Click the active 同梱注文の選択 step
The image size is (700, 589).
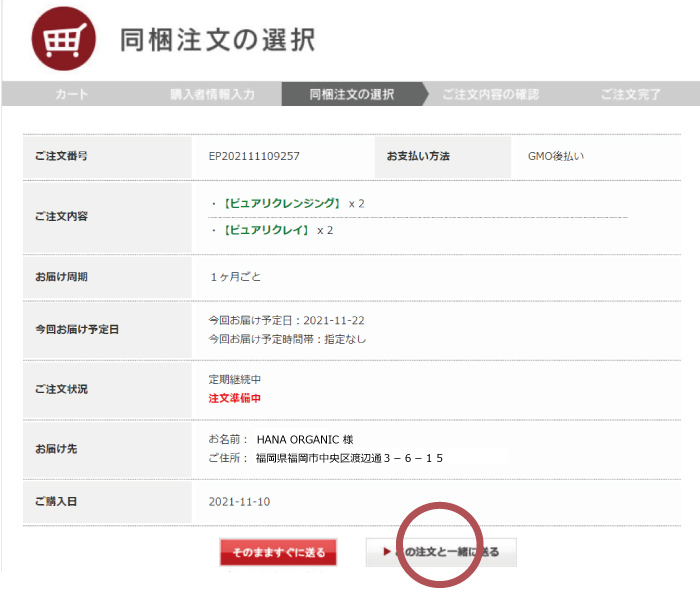pos(352,94)
